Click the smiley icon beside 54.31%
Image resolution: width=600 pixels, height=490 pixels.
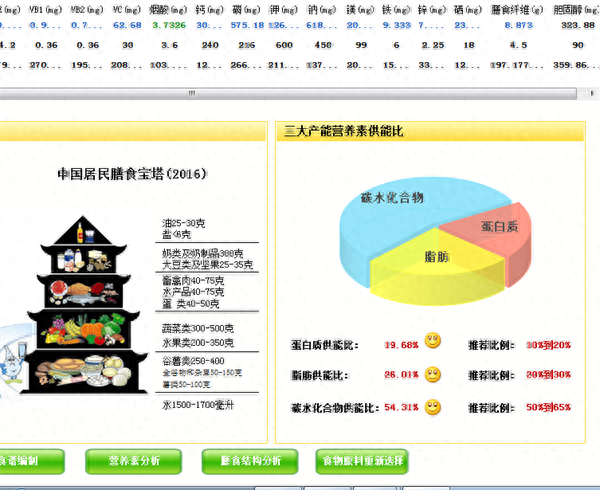[433, 407]
